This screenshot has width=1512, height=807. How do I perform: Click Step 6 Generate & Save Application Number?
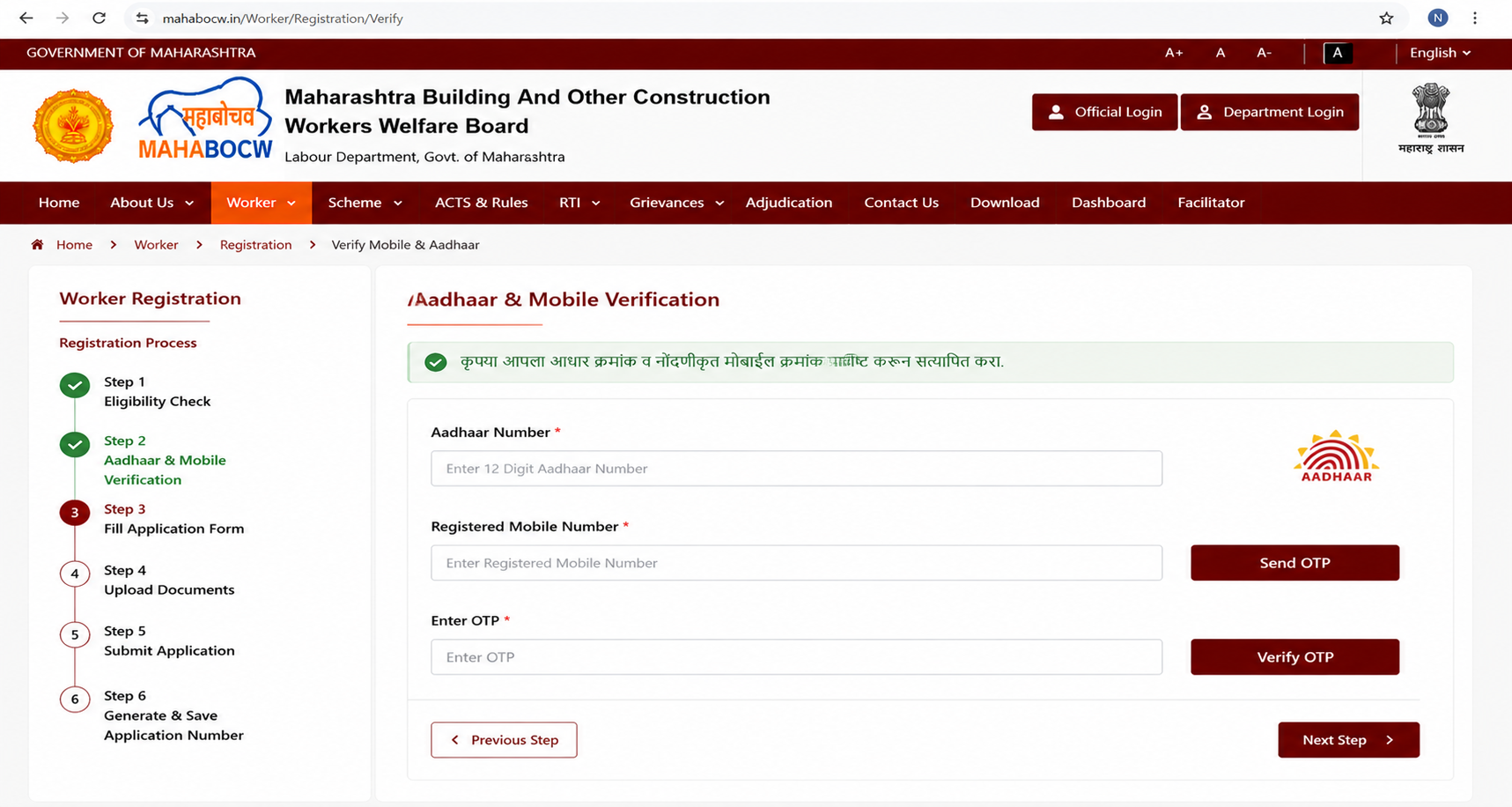pyautogui.click(x=173, y=715)
